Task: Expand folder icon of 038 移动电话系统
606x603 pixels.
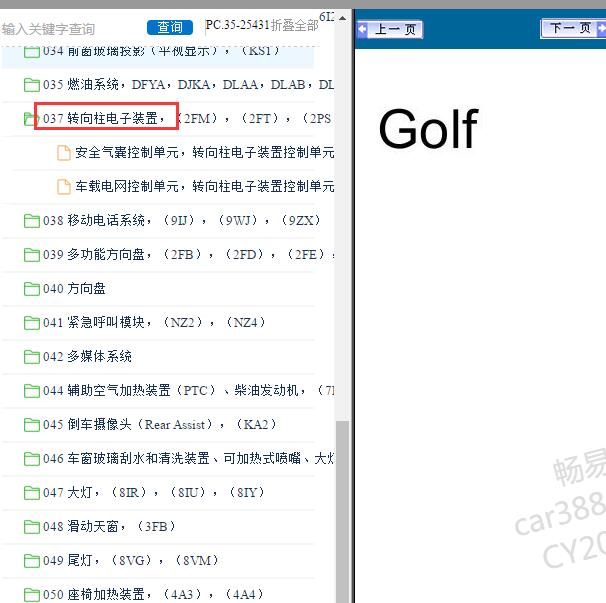Action: [x=32, y=221]
